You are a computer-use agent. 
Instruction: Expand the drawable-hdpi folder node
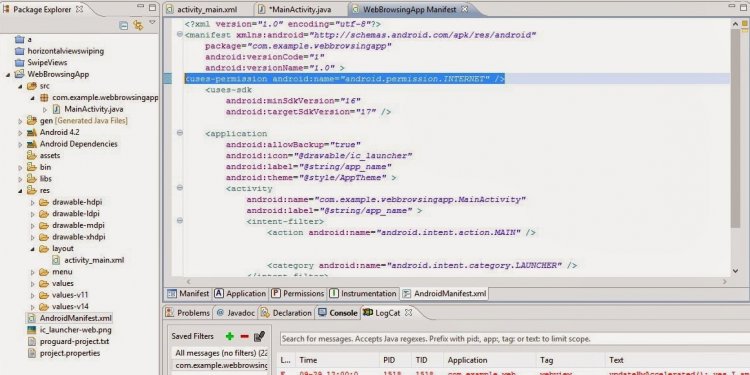(33, 202)
